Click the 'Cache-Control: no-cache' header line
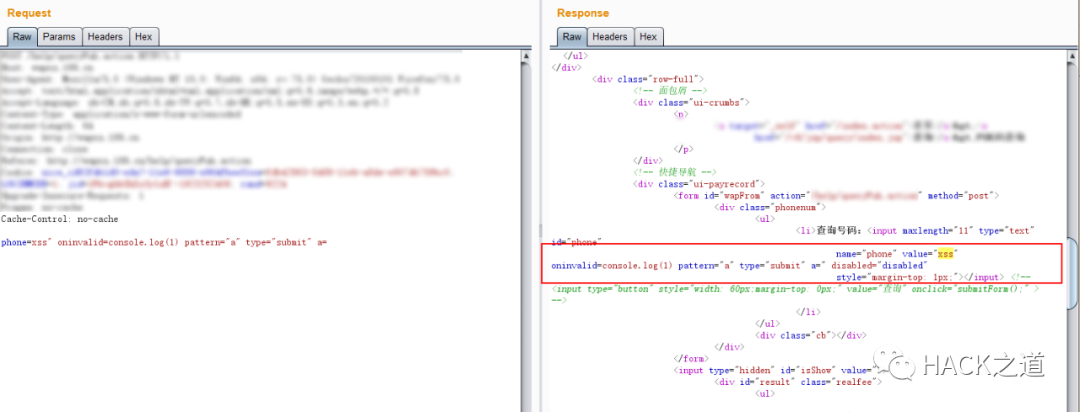The image size is (1080, 412). point(60,219)
